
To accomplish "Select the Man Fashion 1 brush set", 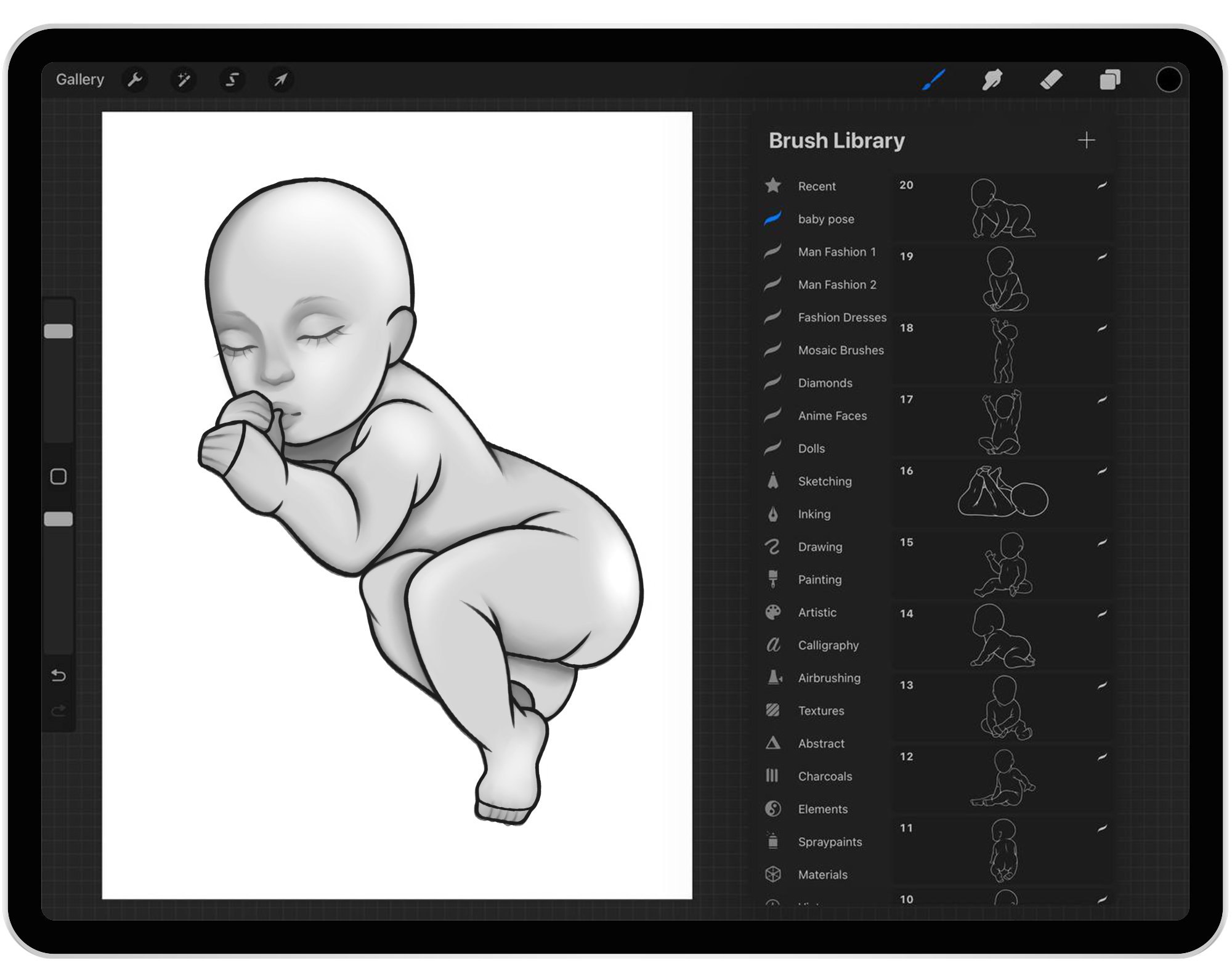I will point(838,252).
